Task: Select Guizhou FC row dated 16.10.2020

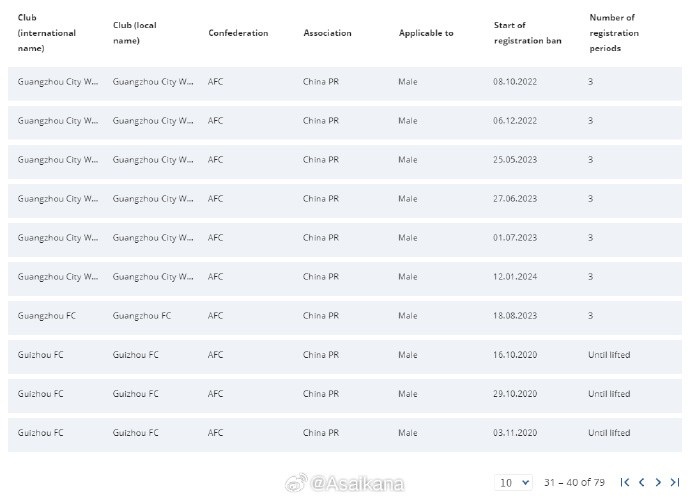Action: 345,355
